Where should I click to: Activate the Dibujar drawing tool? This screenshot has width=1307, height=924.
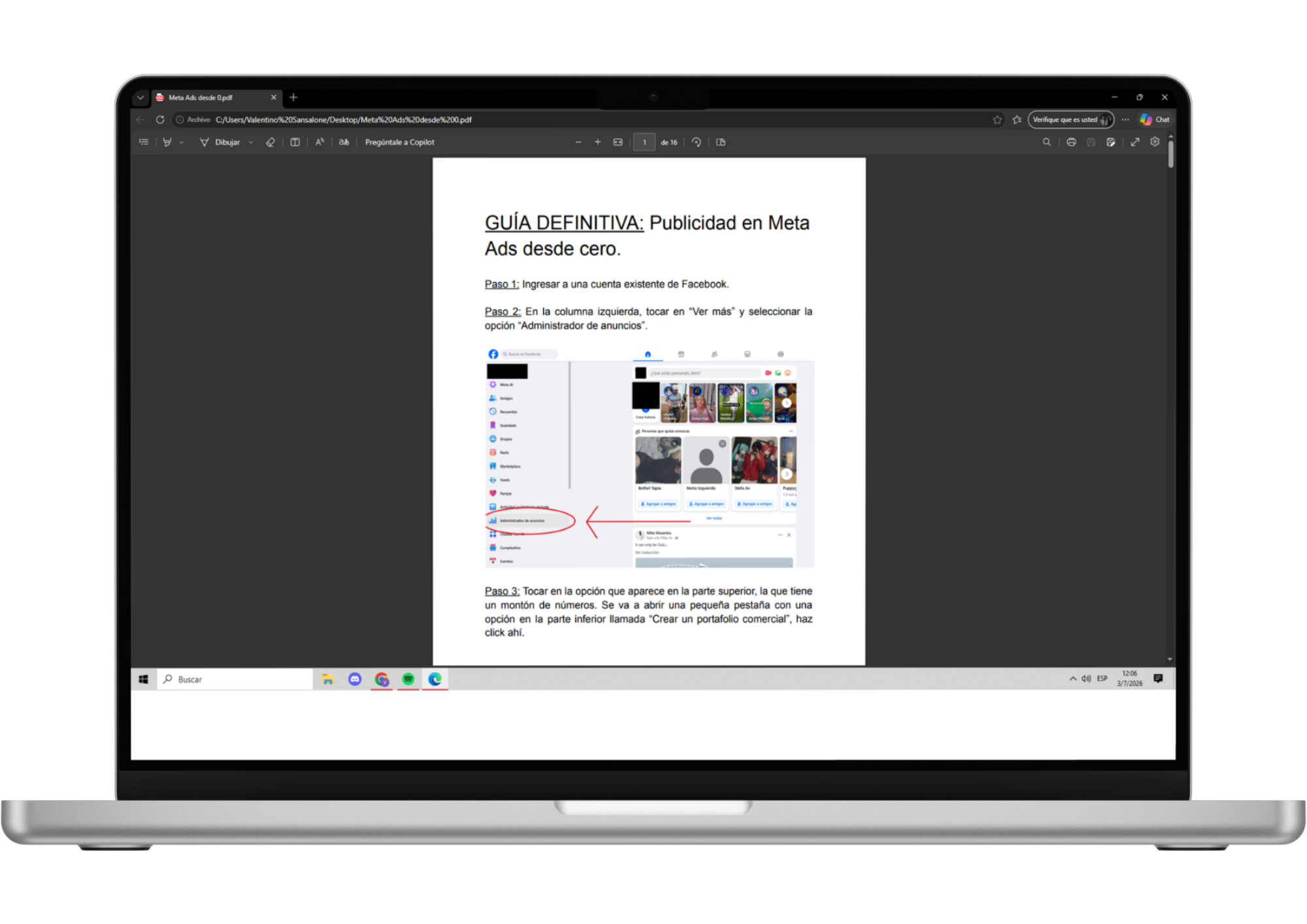pyautogui.click(x=220, y=142)
